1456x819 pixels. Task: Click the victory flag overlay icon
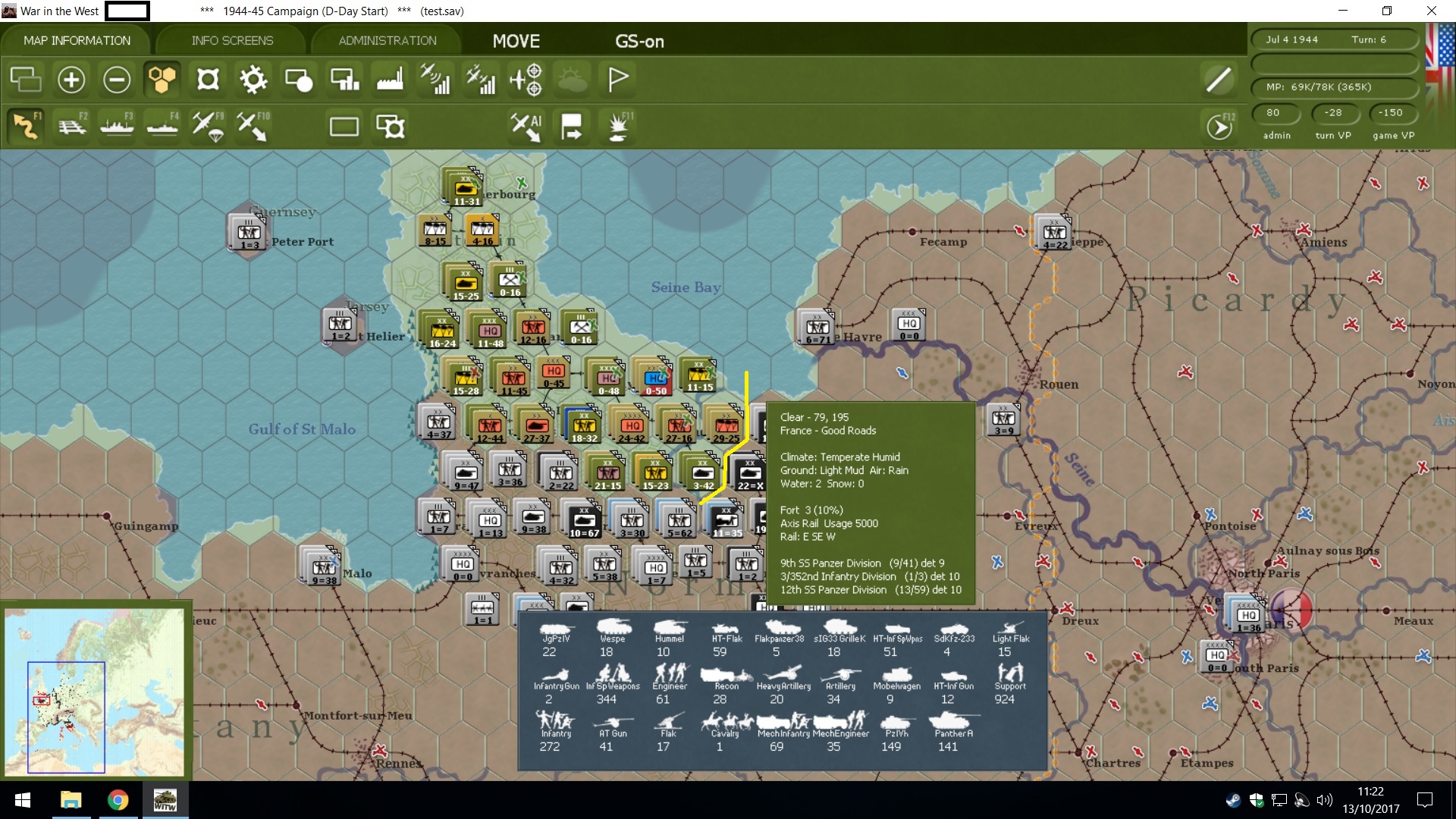(618, 79)
